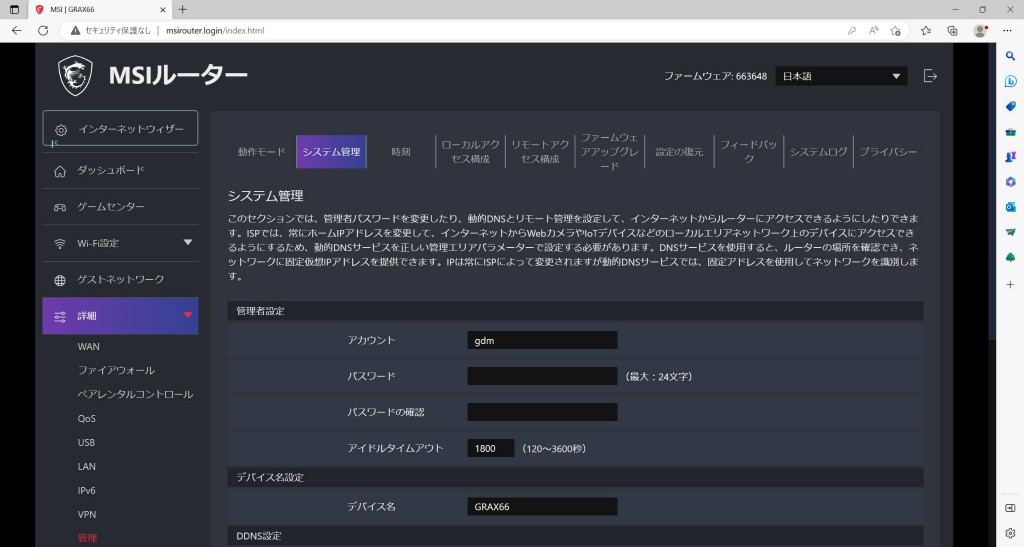Open the USB submenu item
Viewport: 1024px width, 547px height.
pyautogui.click(x=86, y=443)
